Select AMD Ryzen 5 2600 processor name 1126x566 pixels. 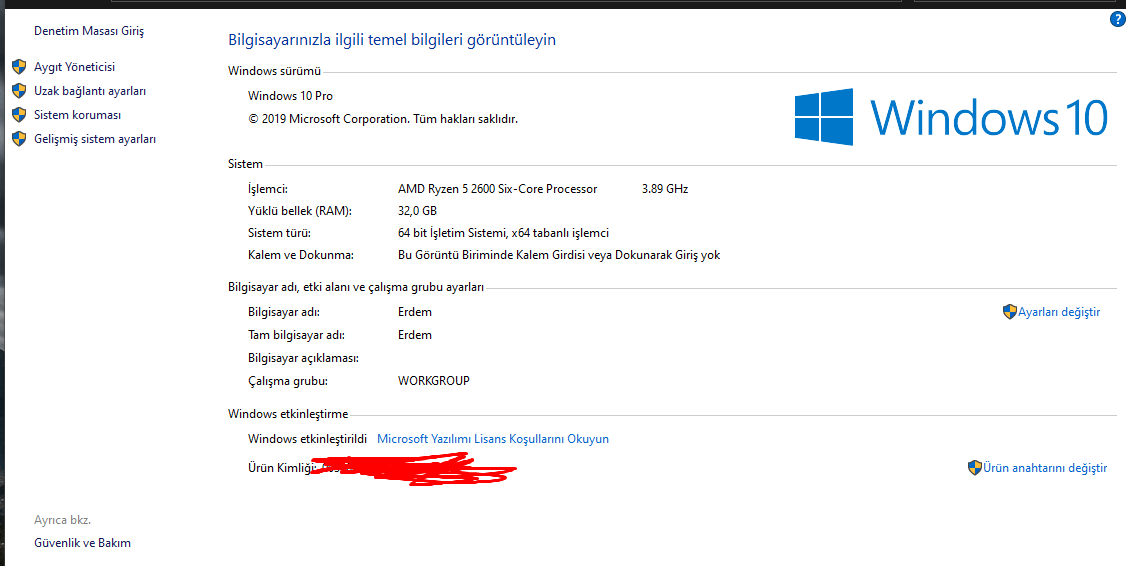pyautogui.click(x=498, y=189)
